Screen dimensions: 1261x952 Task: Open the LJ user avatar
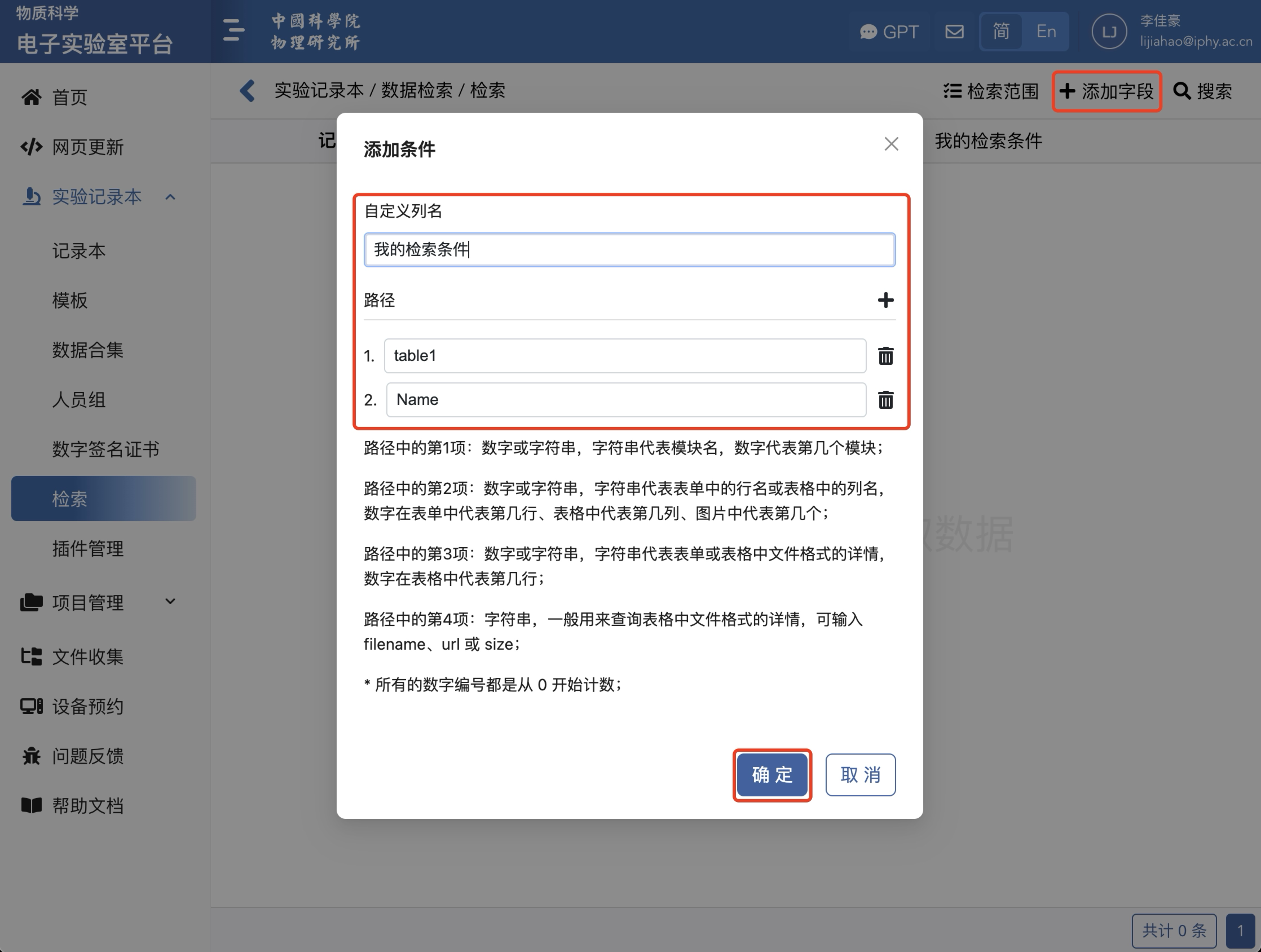(x=1109, y=32)
